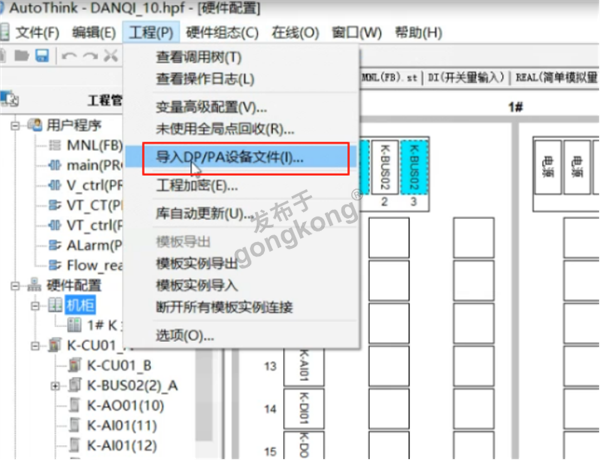Open the project folder toolbar icon
This screenshot has width=600, height=460.
tap(21, 56)
